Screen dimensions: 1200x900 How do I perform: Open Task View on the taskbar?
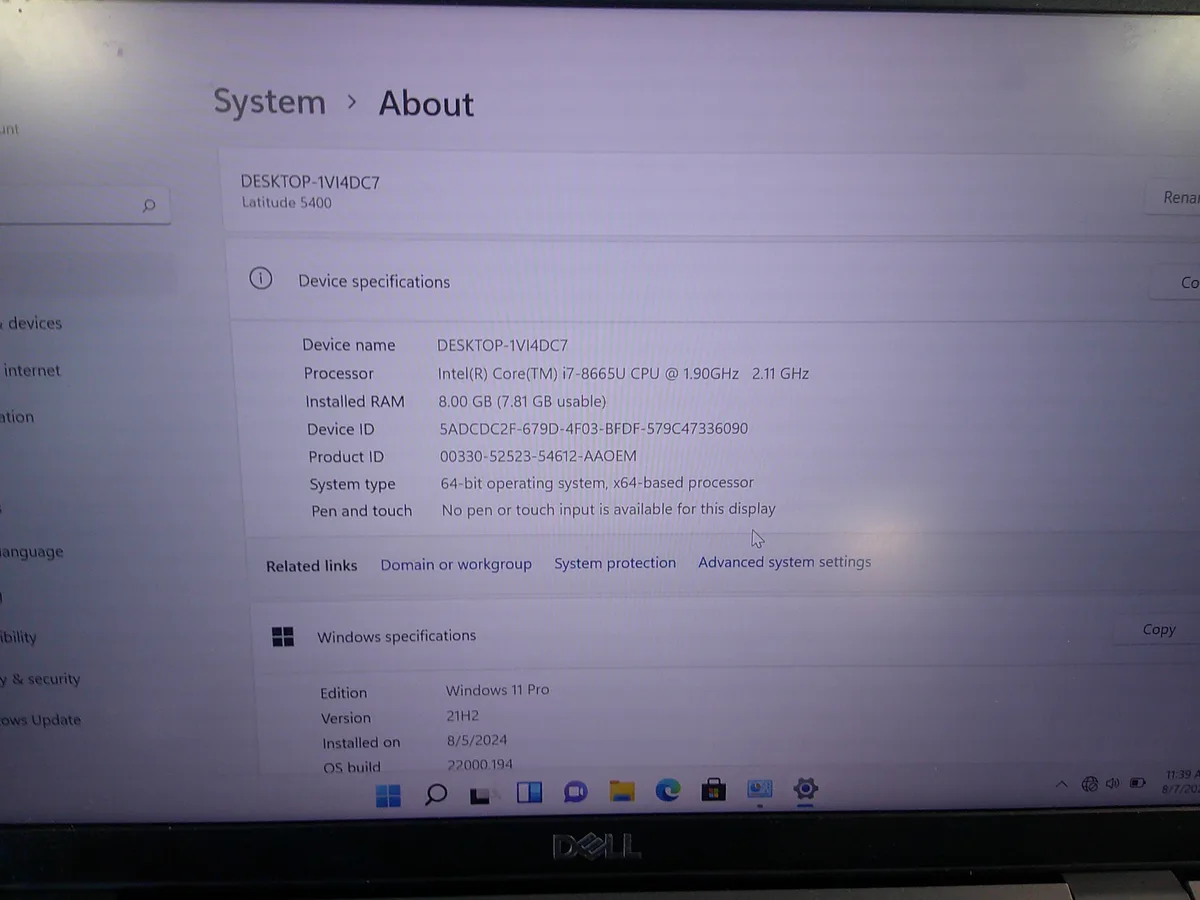tap(481, 795)
